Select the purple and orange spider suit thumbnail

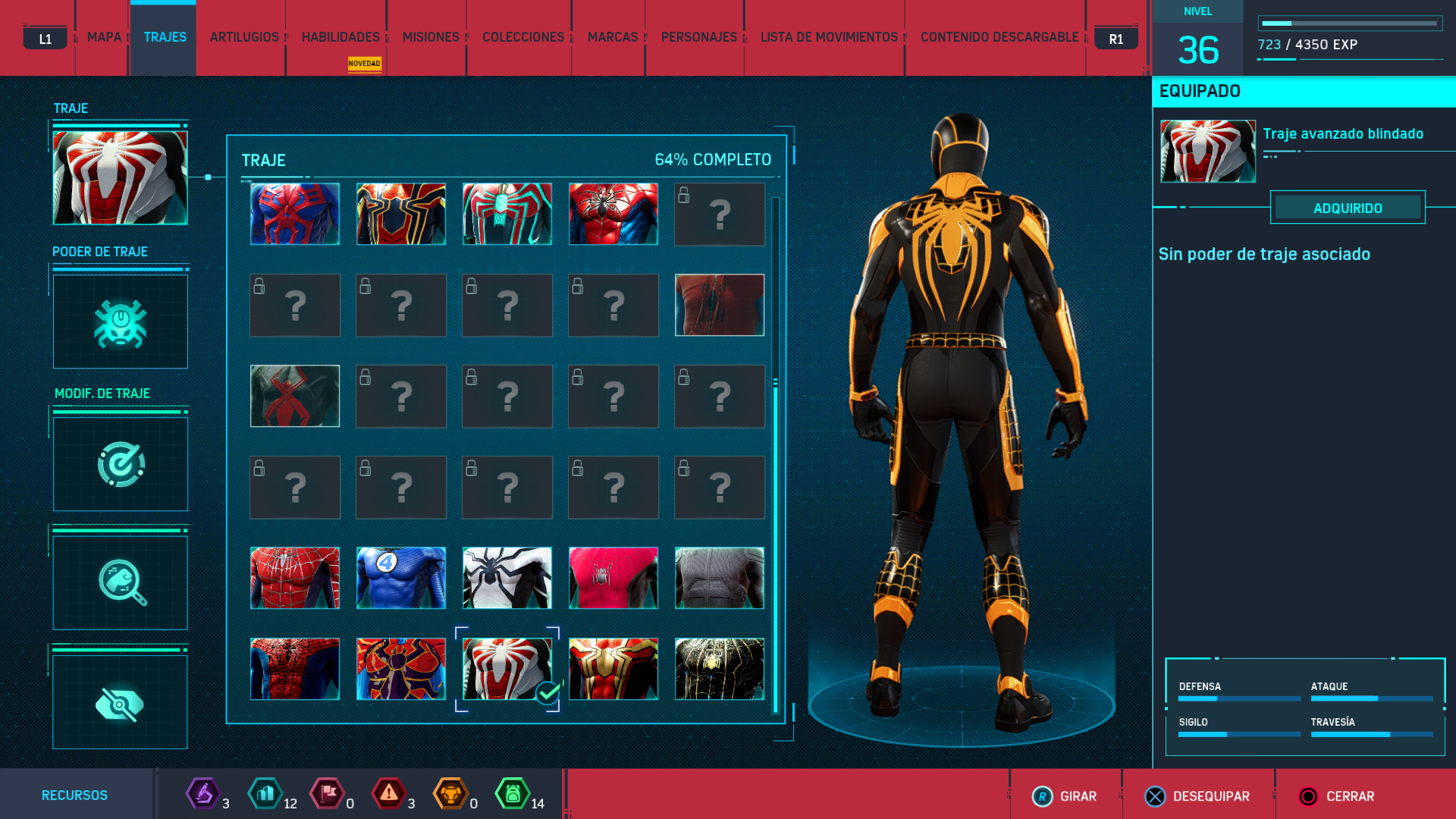401,669
